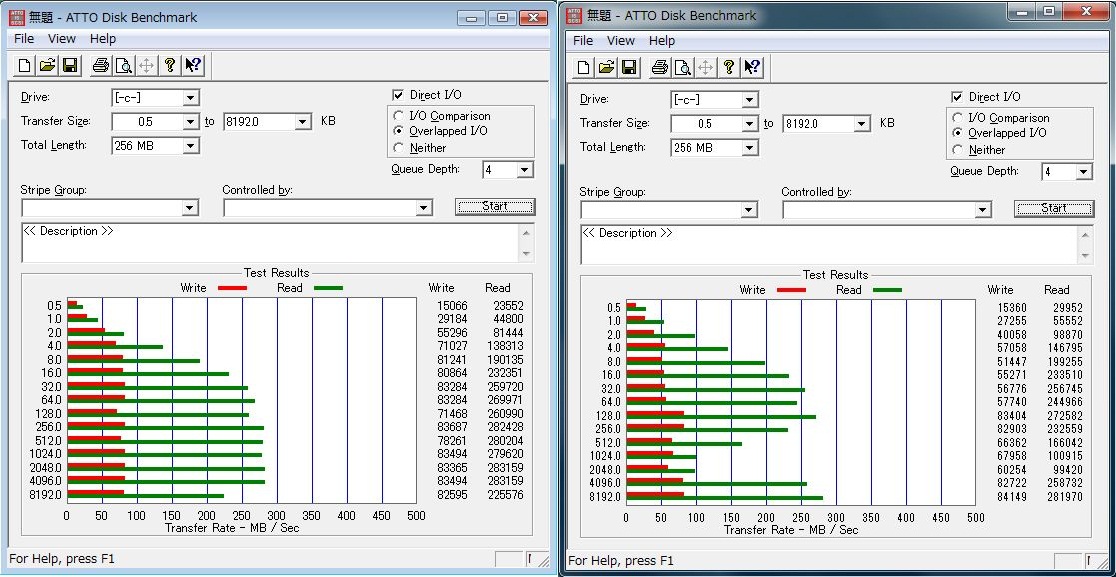This screenshot has height=577, width=1116.
Task: Select Neither radio in right window
Action: (957, 150)
